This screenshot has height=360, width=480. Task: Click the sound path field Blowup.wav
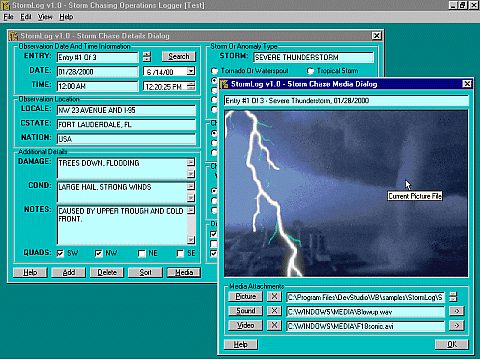(x=365, y=312)
